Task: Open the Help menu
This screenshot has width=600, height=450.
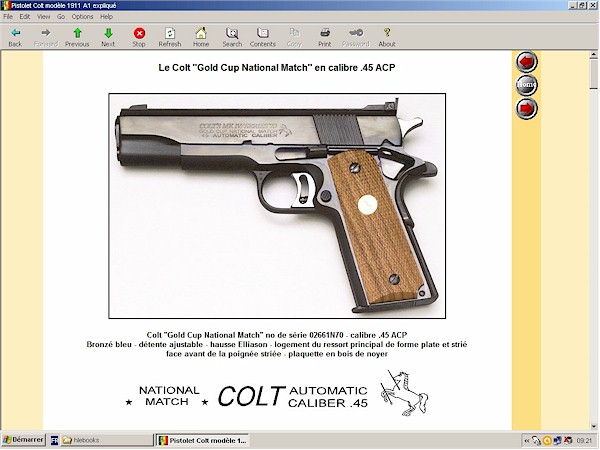Action: [106, 16]
